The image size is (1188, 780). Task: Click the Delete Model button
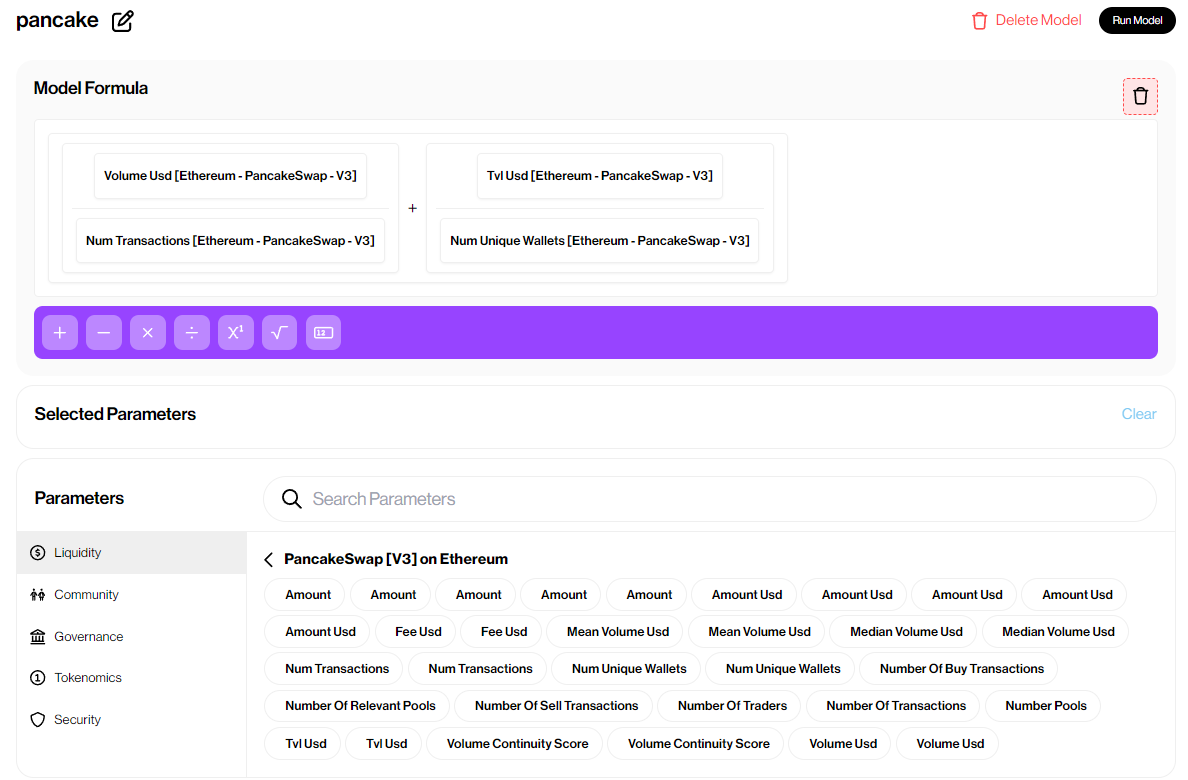[1027, 20]
